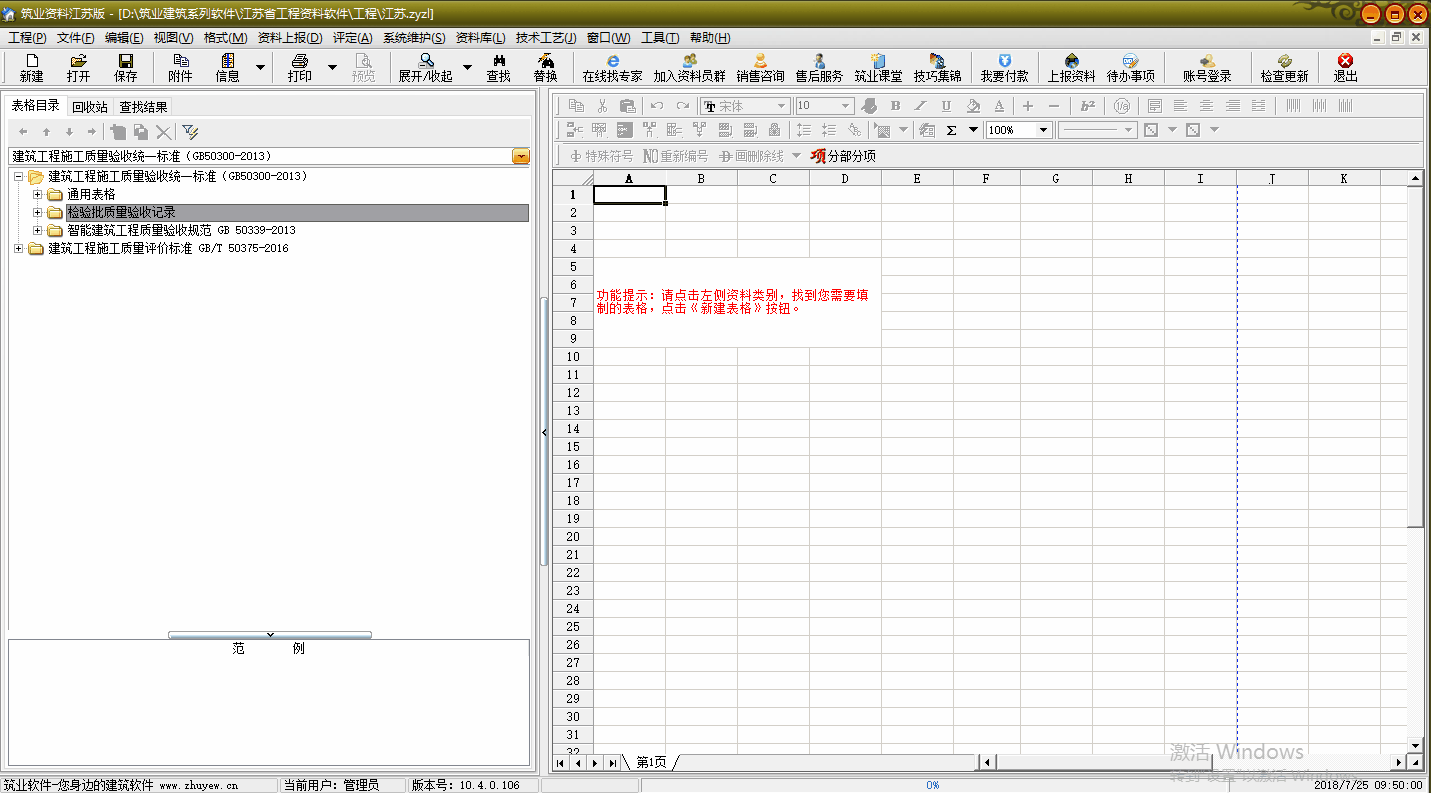This screenshot has height=793, width=1431.
Task: Click the vertical scrollbar down arrow of the spreadsheet
Action: coord(1414,745)
